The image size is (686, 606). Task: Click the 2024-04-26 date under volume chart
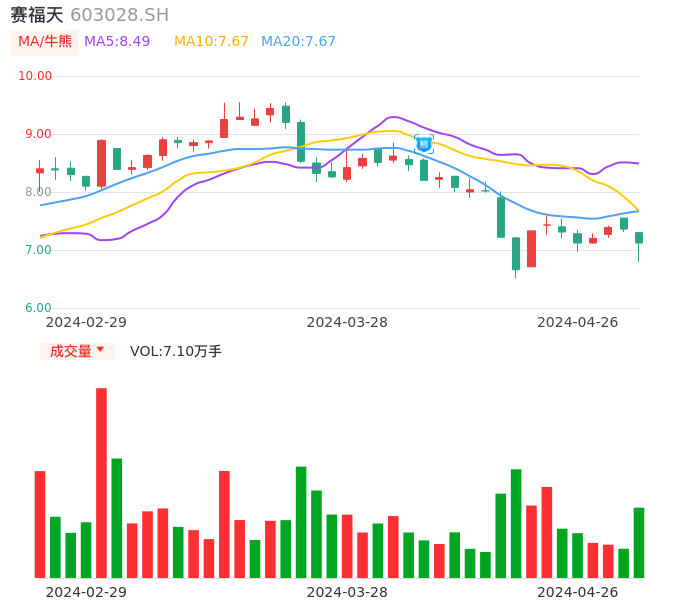click(578, 592)
